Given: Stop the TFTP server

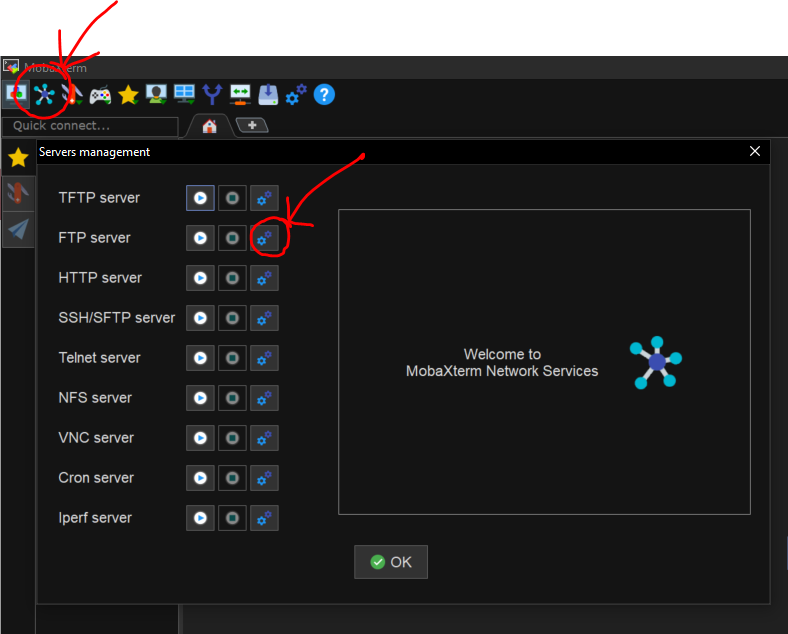Looking at the screenshot, I should click(x=232, y=198).
